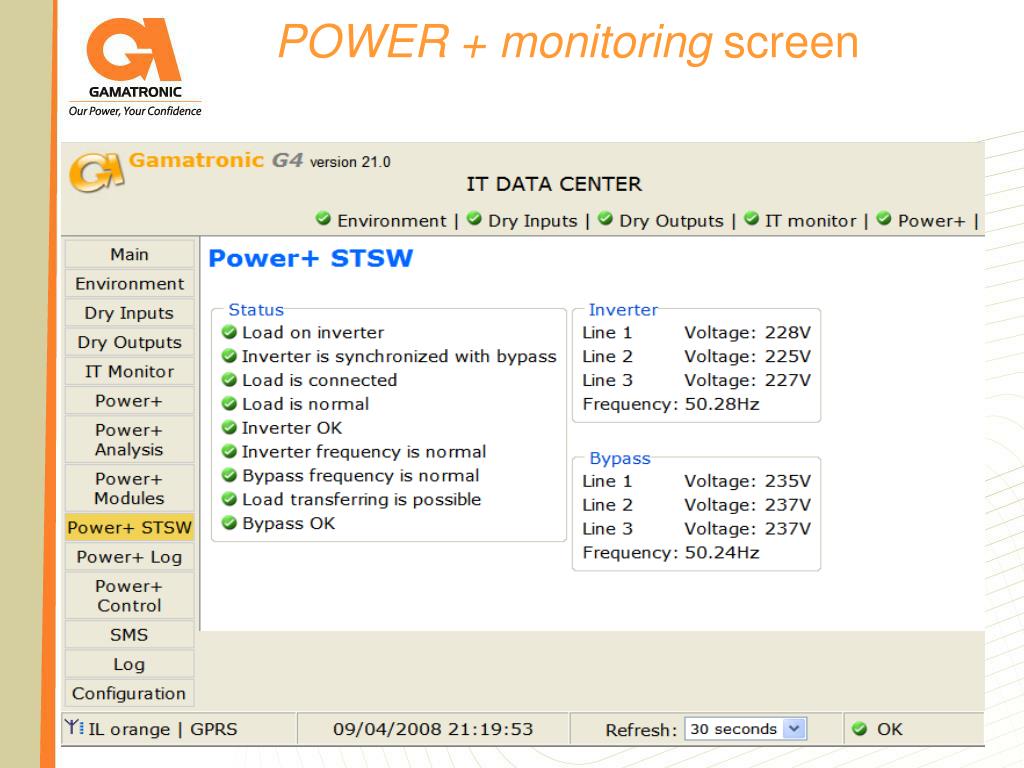Screen dimensions: 1024x768
Task: Click the Dry Inputs link in top bar
Action: pyautogui.click(x=533, y=221)
